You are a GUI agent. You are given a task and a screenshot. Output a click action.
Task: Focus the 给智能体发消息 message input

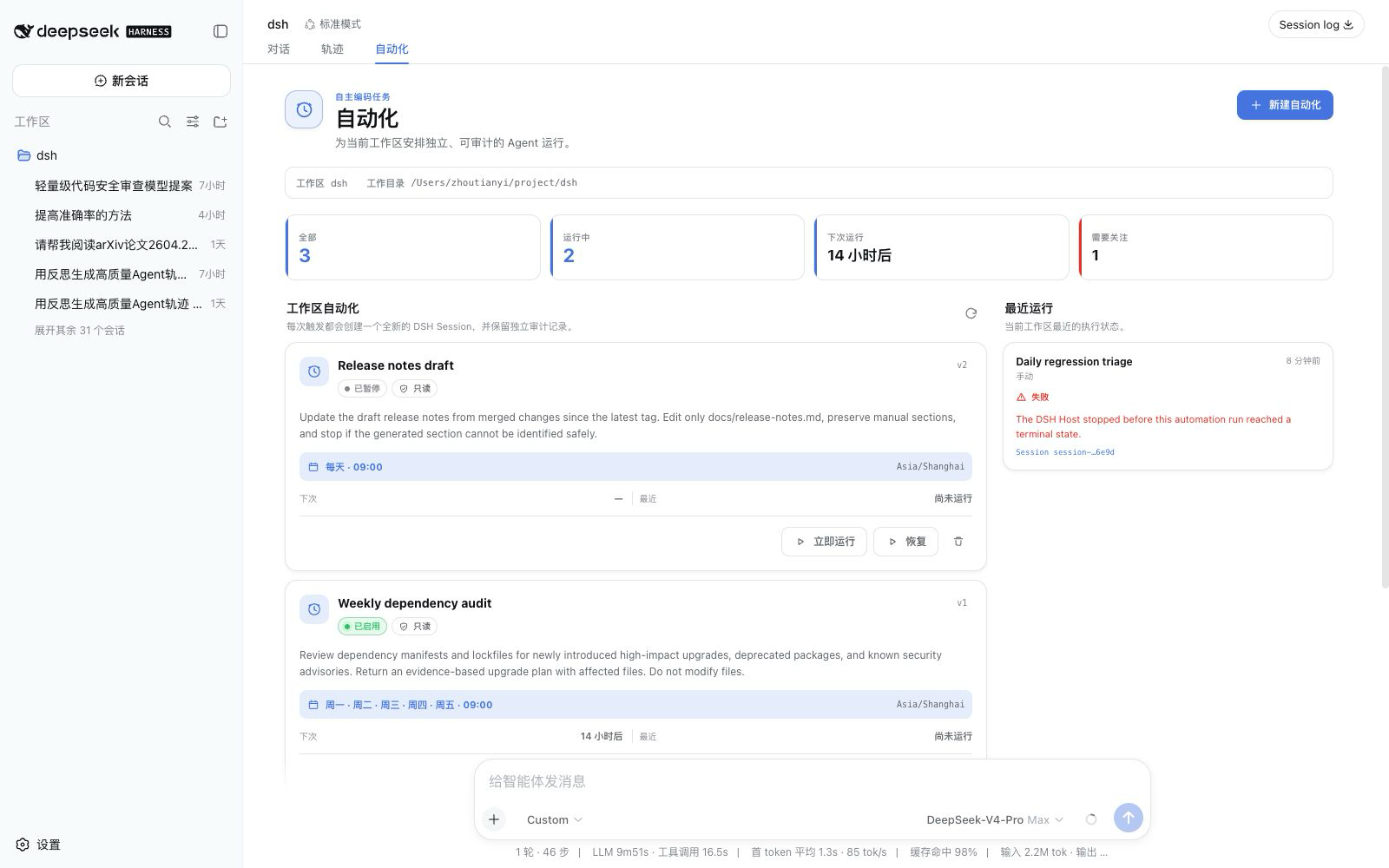click(x=812, y=781)
